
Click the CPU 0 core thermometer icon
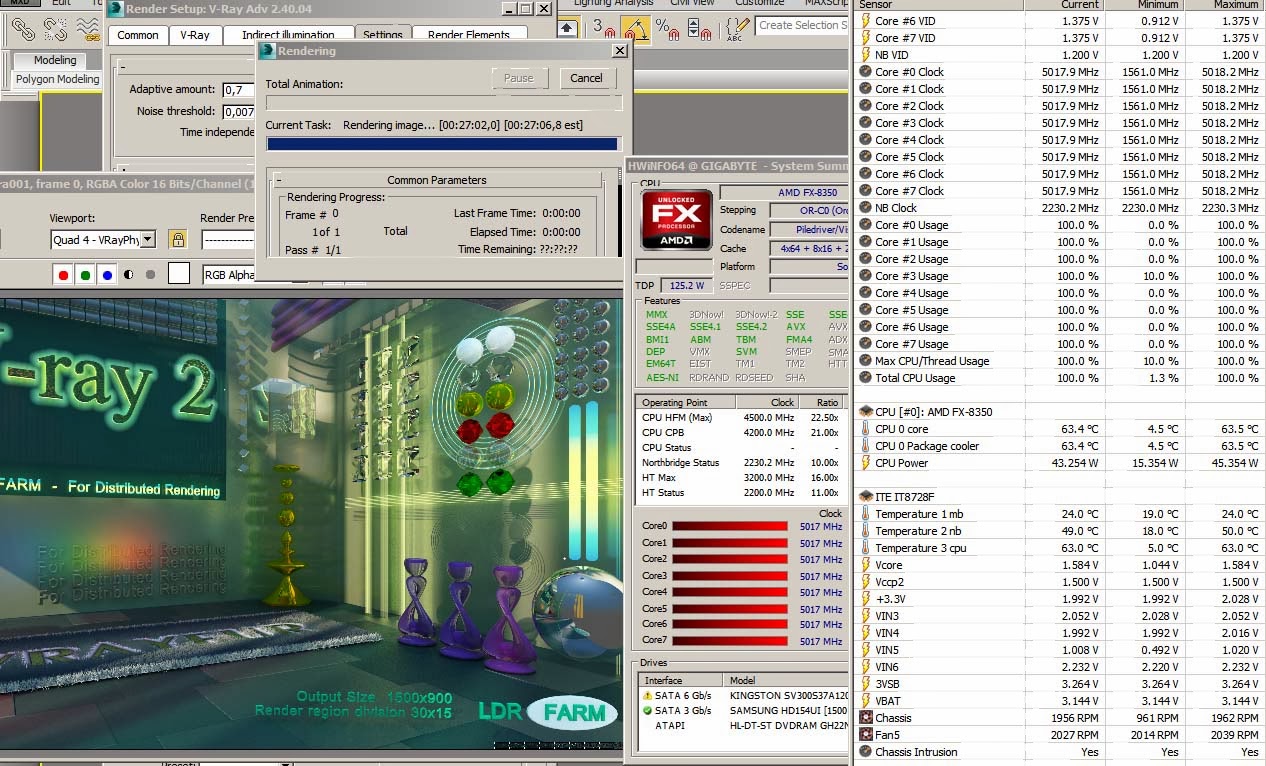[866, 429]
